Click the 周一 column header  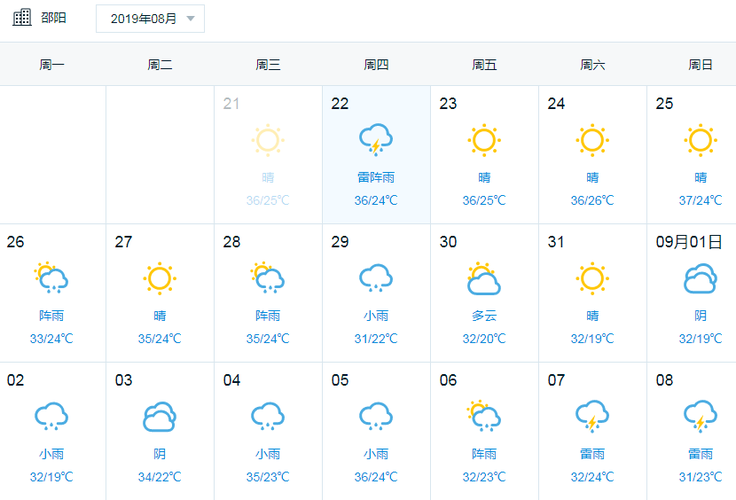pyautogui.click(x=52, y=64)
